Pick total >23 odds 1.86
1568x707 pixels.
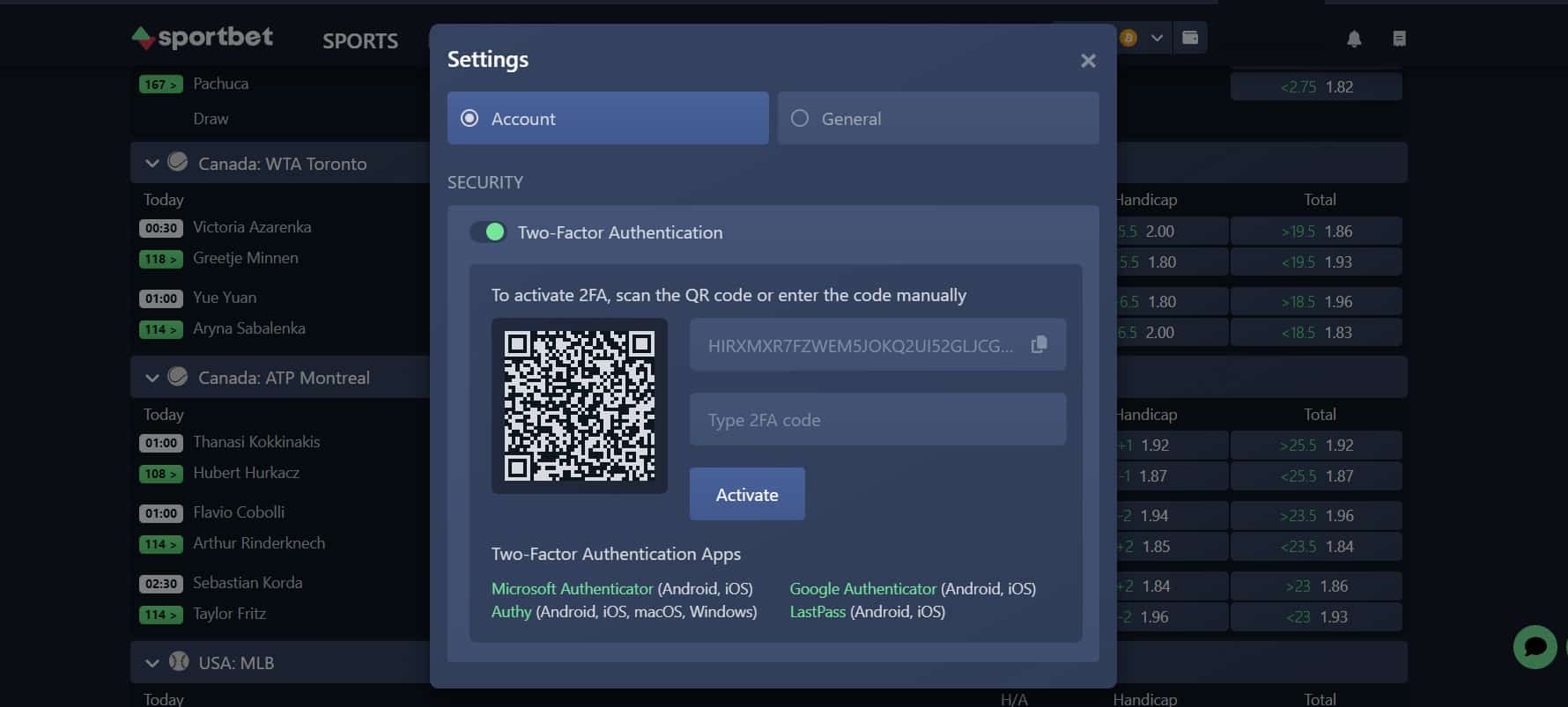pos(1316,585)
